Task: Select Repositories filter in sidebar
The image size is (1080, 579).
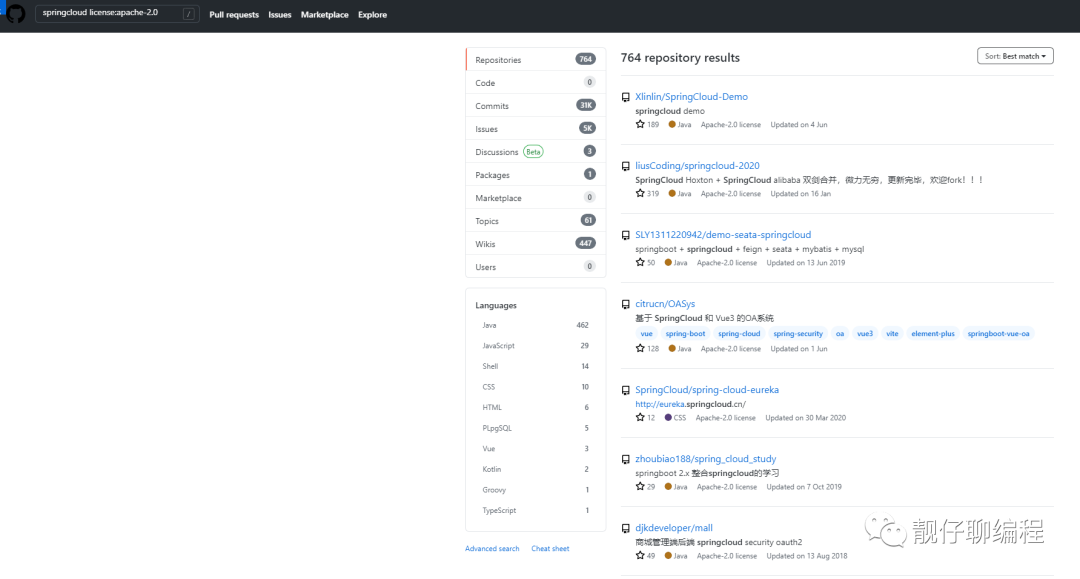Action: pos(536,59)
